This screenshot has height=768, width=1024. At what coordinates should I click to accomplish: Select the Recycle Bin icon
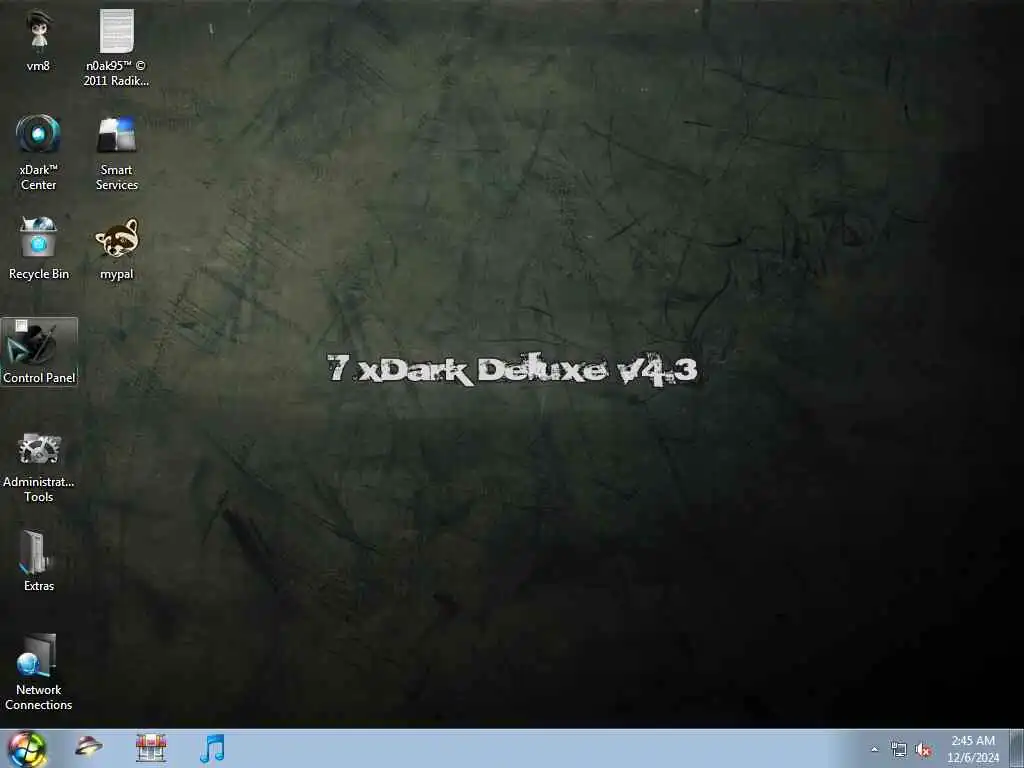pos(39,248)
